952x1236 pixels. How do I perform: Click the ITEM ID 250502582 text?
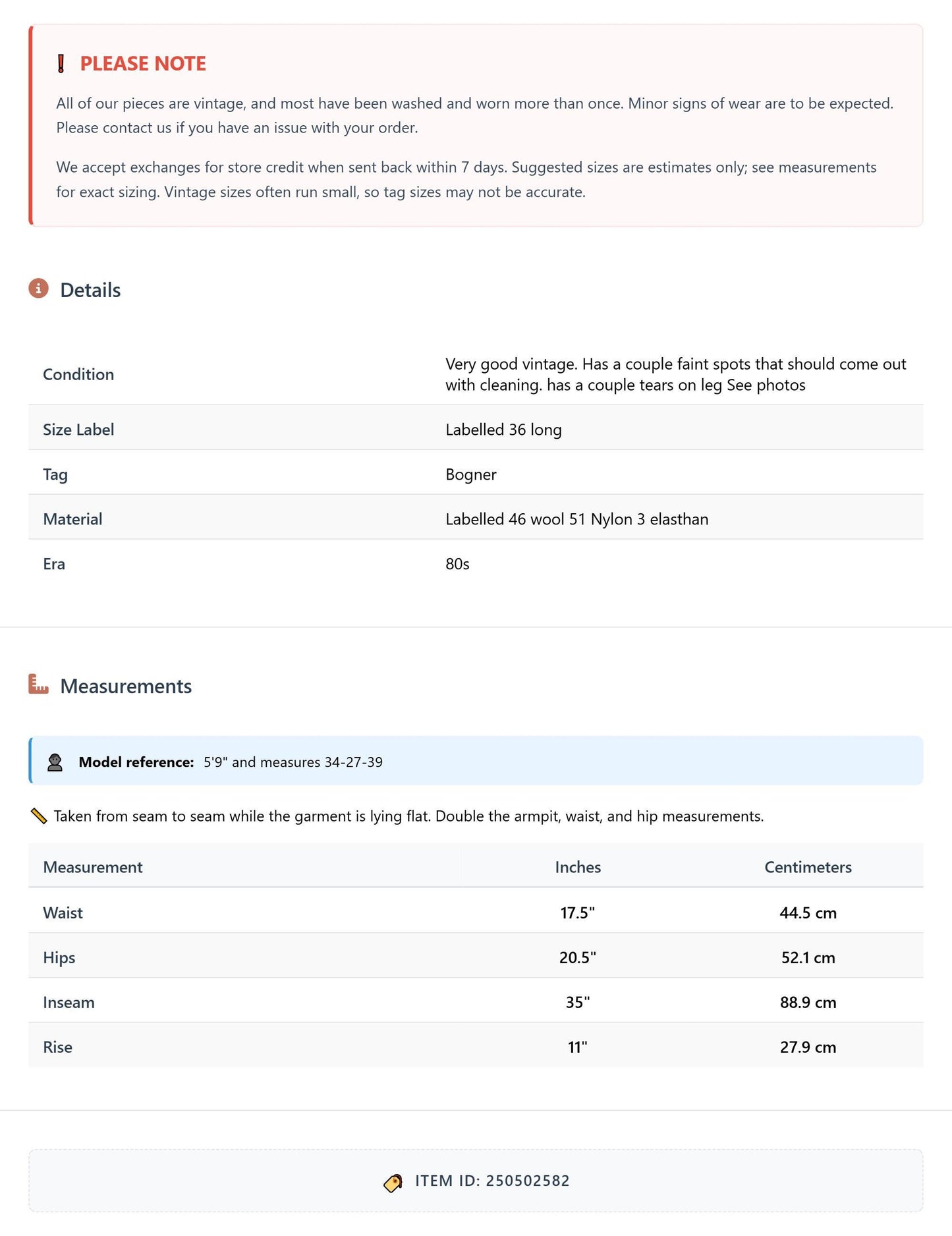pos(492,1181)
